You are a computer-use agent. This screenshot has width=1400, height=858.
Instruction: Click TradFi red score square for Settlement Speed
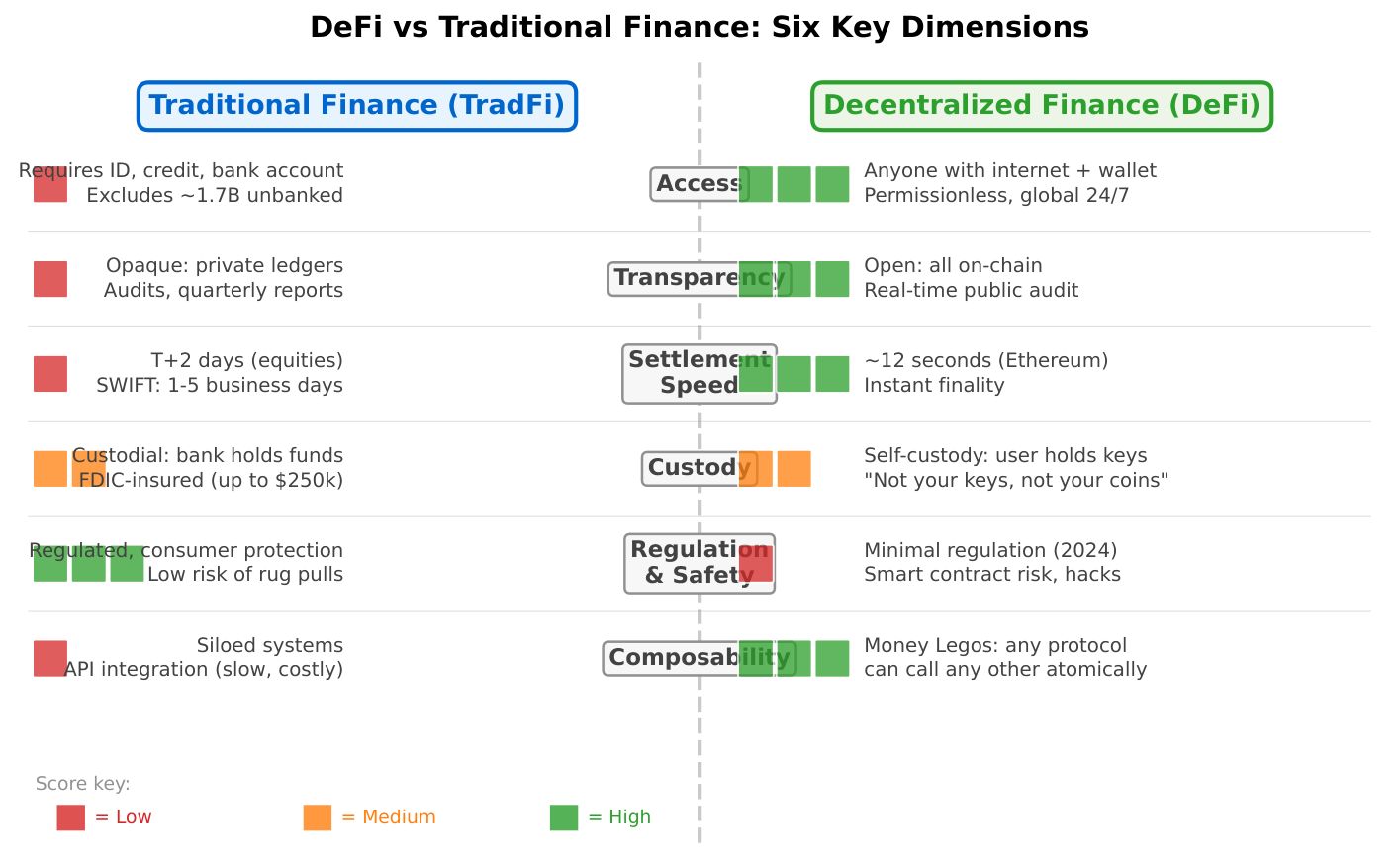coord(50,374)
